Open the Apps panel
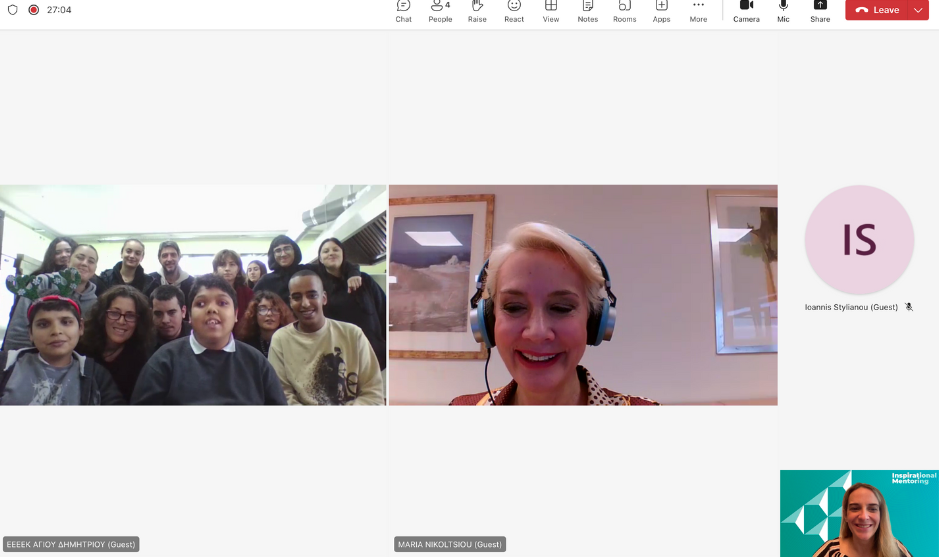939x557 pixels. [x=661, y=11]
